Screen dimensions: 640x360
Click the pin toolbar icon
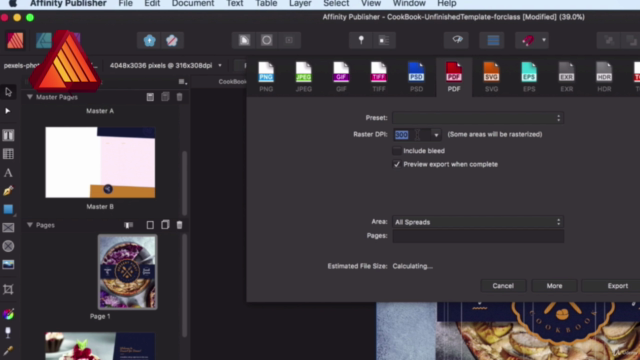(x=361, y=40)
